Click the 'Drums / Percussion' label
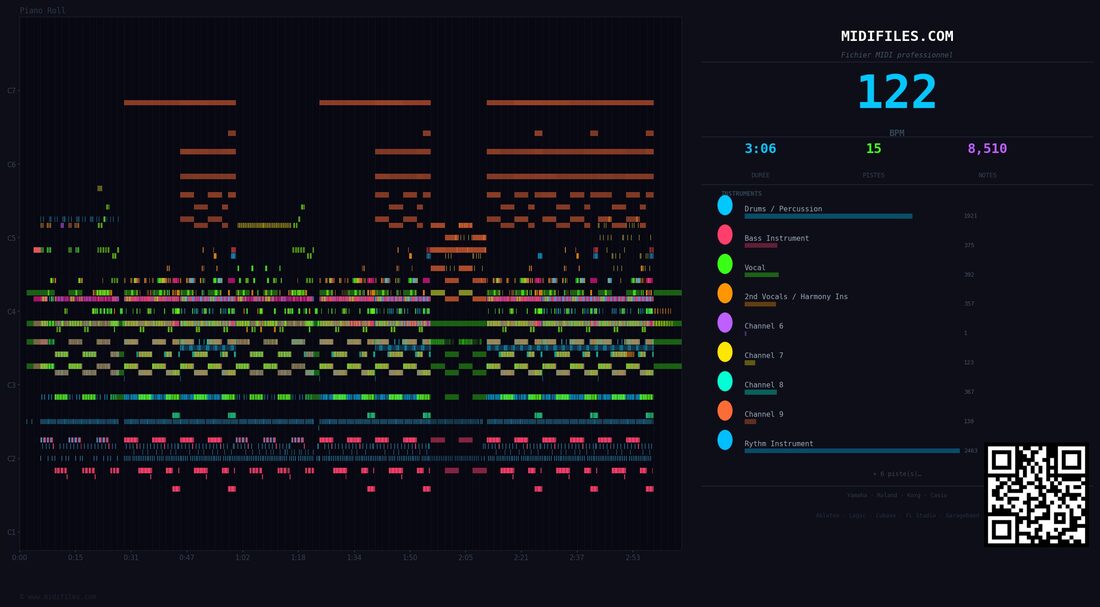The height and width of the screenshot is (607, 1100). point(783,208)
